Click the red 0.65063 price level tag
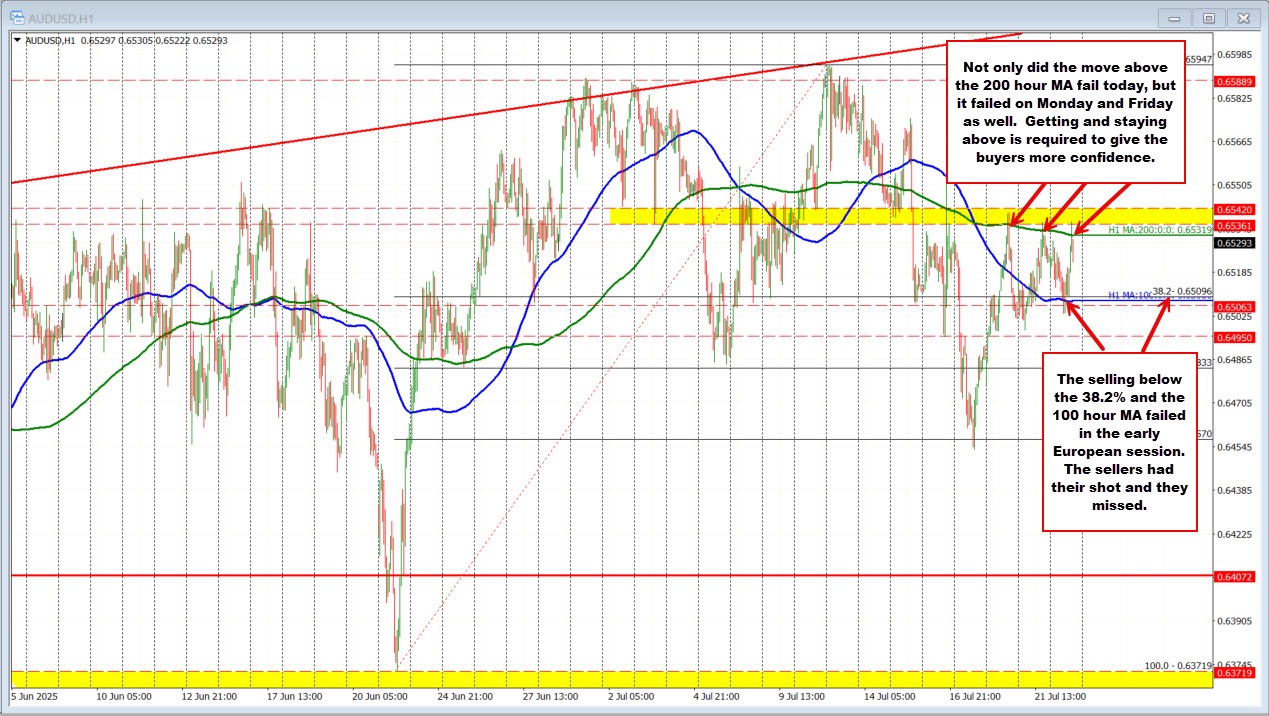The image size is (1269, 716). coord(1234,307)
